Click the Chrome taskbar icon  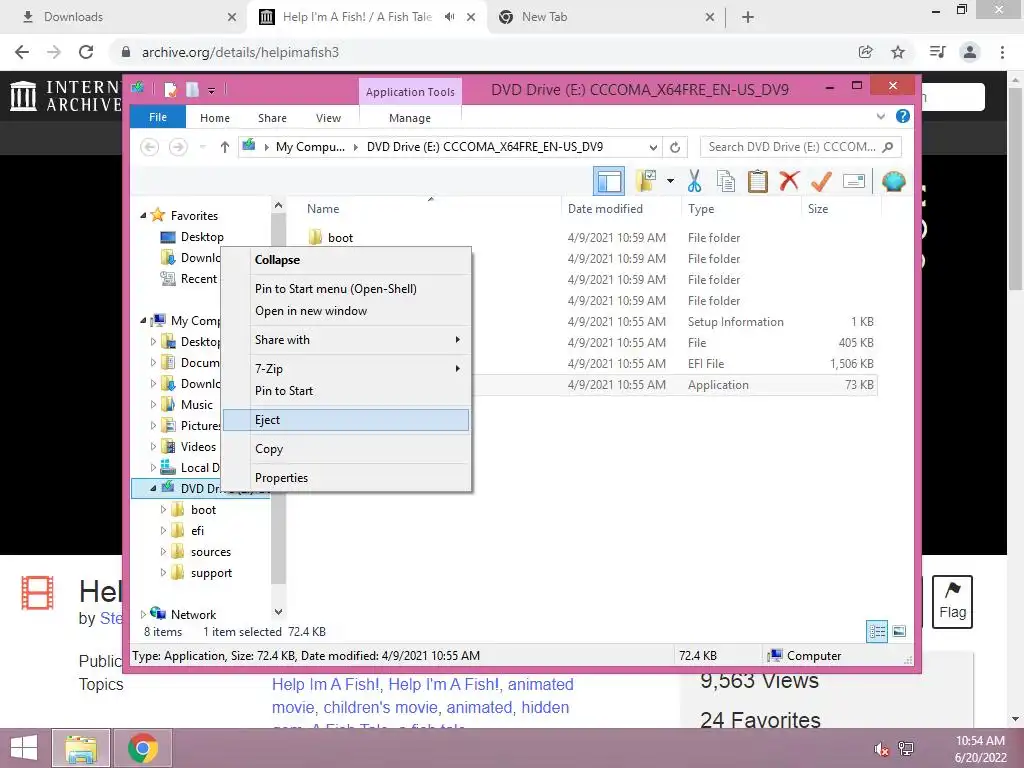[143, 748]
